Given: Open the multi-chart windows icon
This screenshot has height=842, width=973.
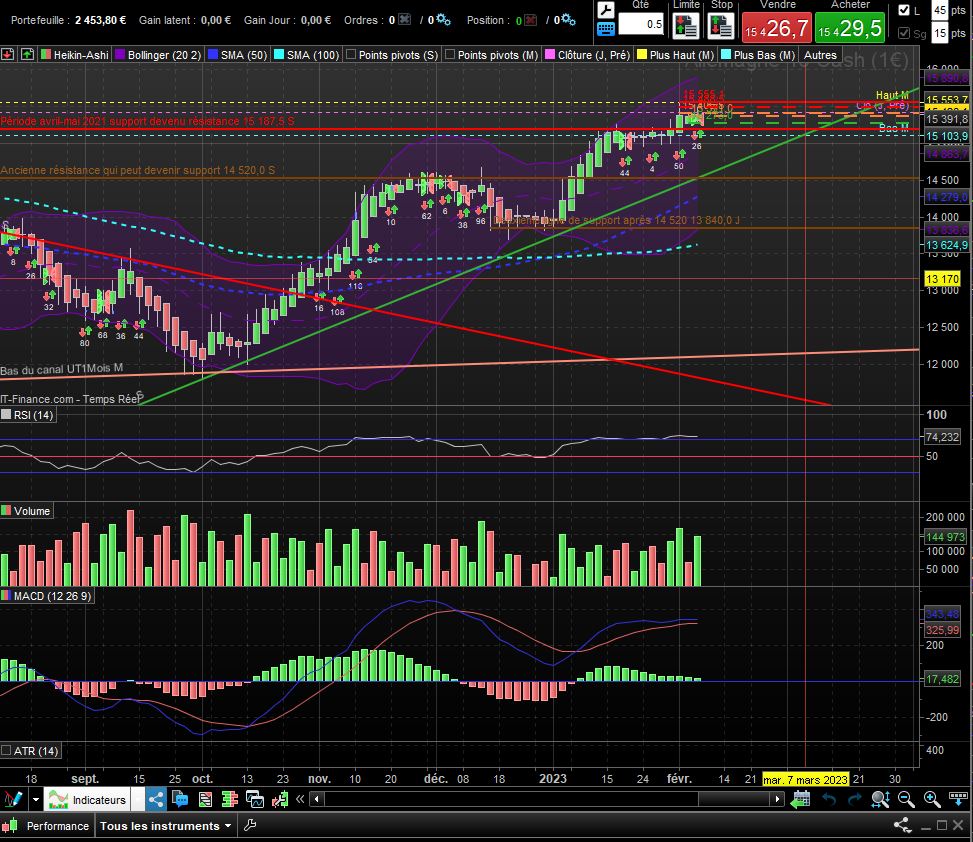Looking at the screenshot, I should click(254, 799).
